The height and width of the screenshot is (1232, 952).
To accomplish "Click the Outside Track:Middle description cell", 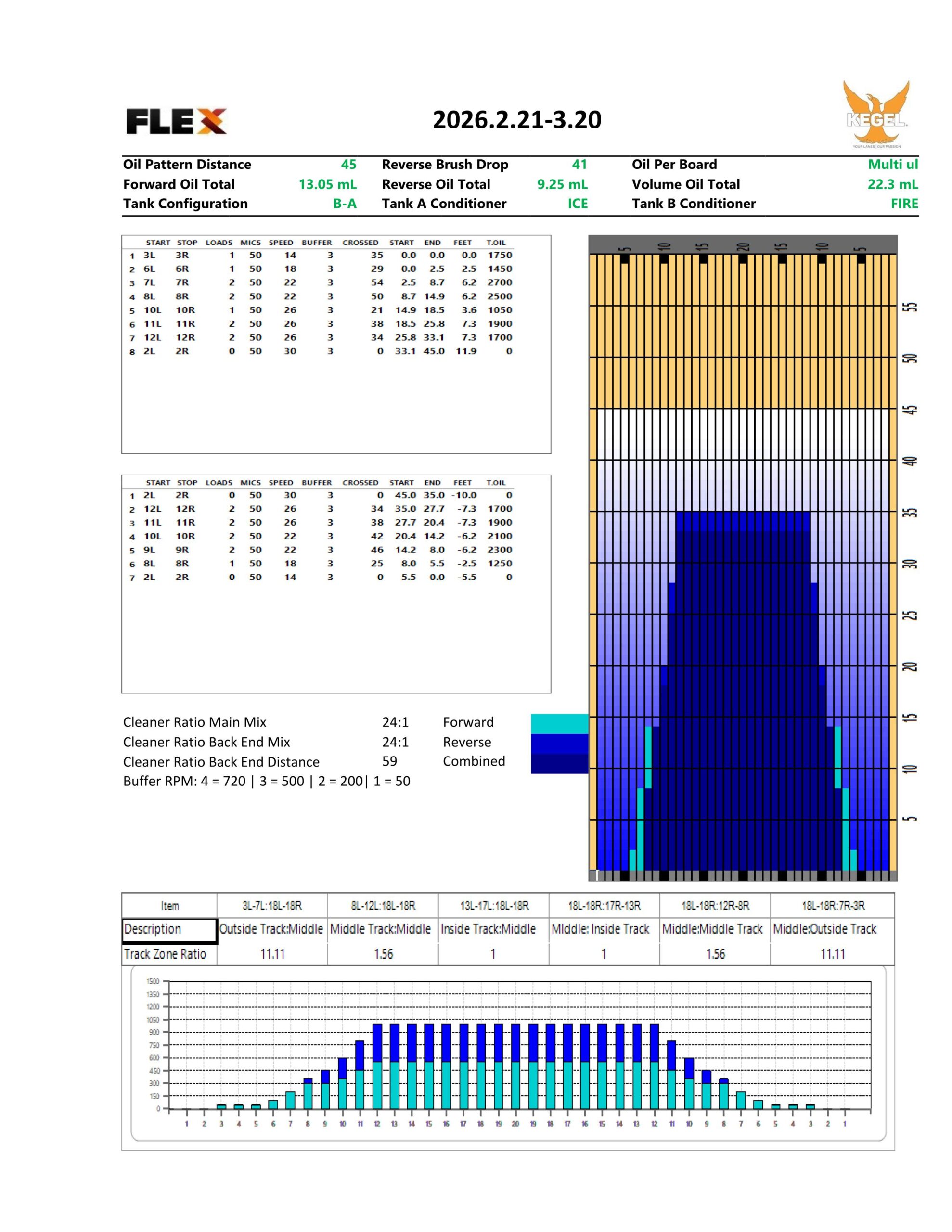I will point(271,929).
